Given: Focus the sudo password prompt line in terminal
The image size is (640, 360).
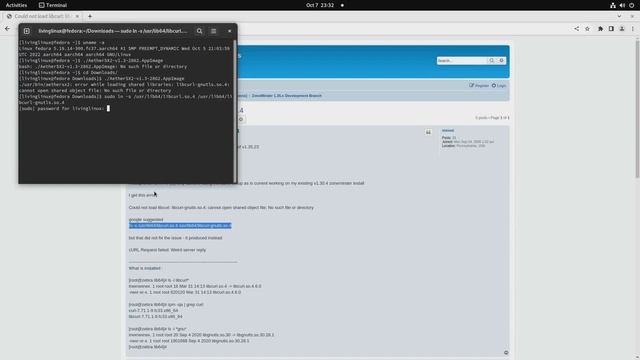Looking at the screenshot, I should [64, 109].
